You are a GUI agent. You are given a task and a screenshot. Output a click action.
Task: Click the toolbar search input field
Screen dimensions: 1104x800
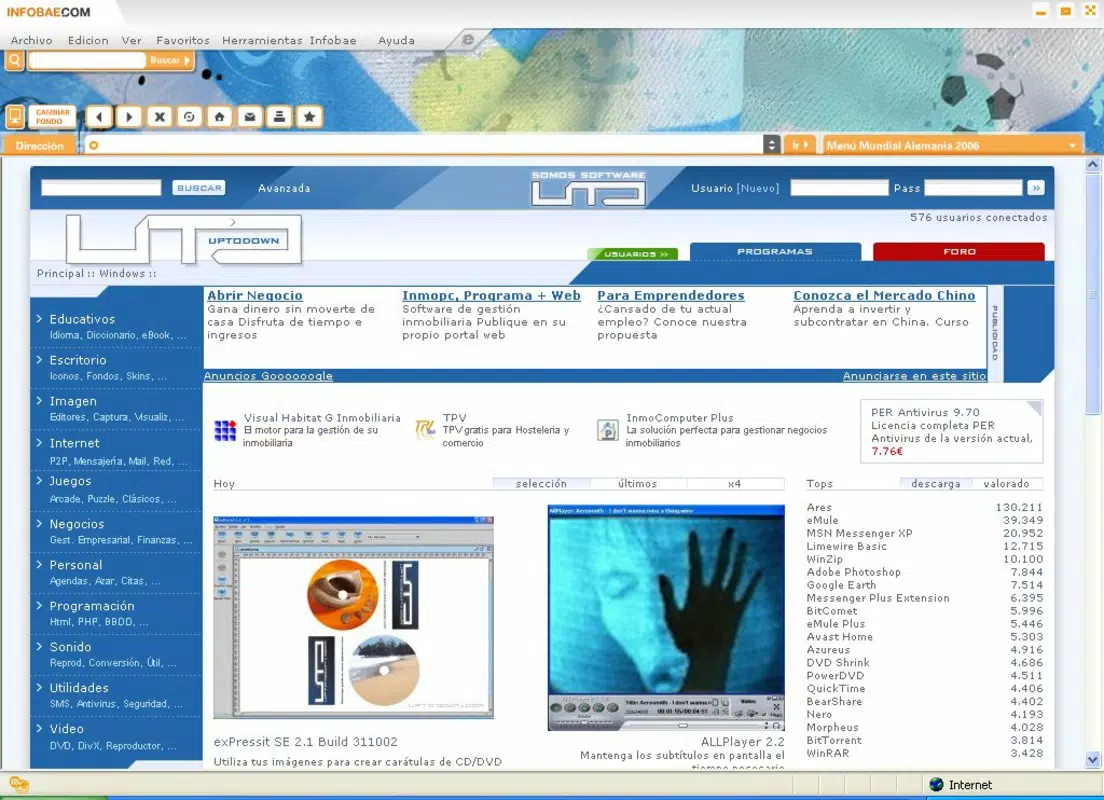point(87,61)
